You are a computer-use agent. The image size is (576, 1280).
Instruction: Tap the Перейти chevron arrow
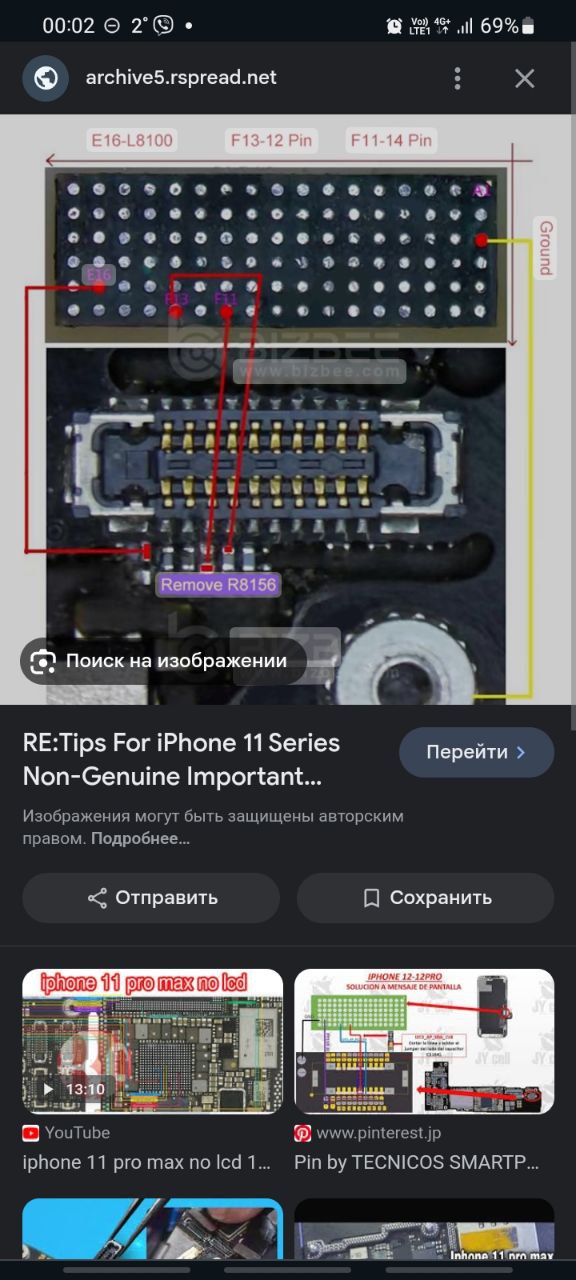coord(520,752)
